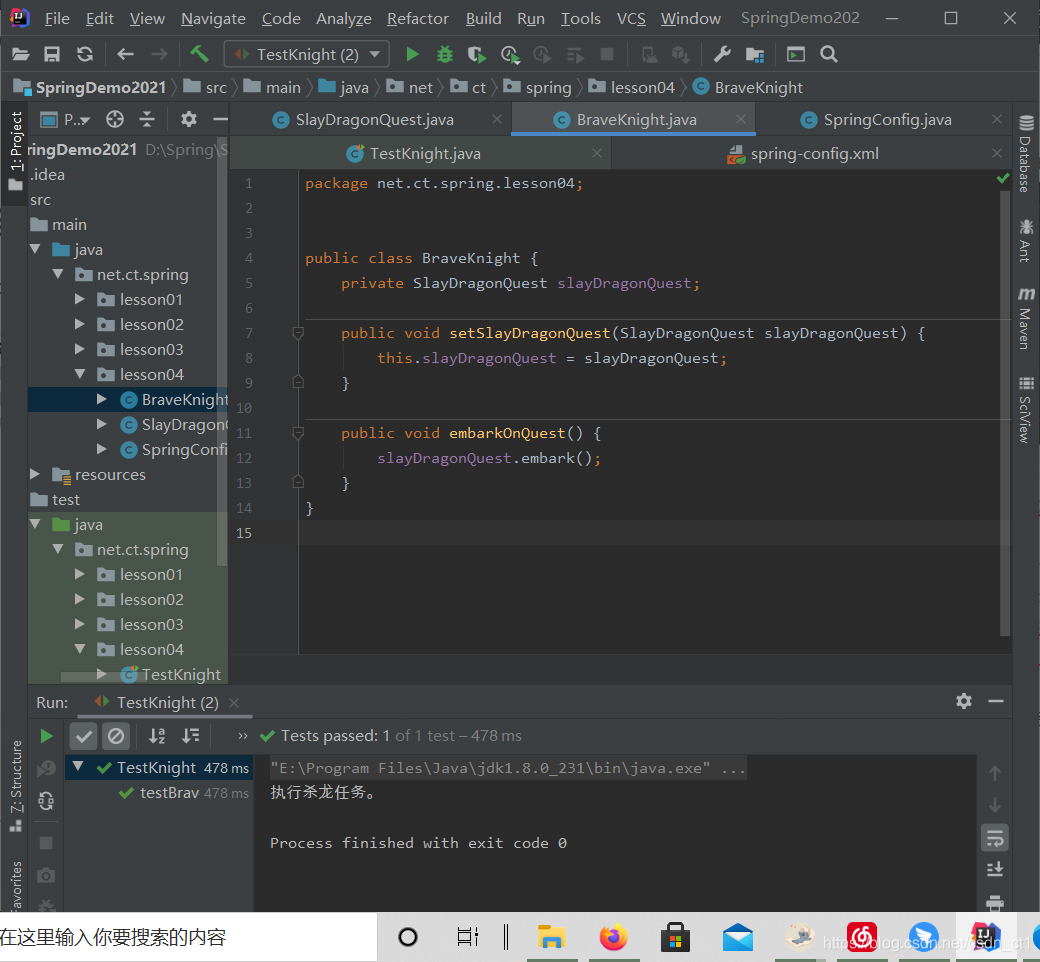Open Project panel gear options
The width and height of the screenshot is (1040, 962).
point(189,119)
